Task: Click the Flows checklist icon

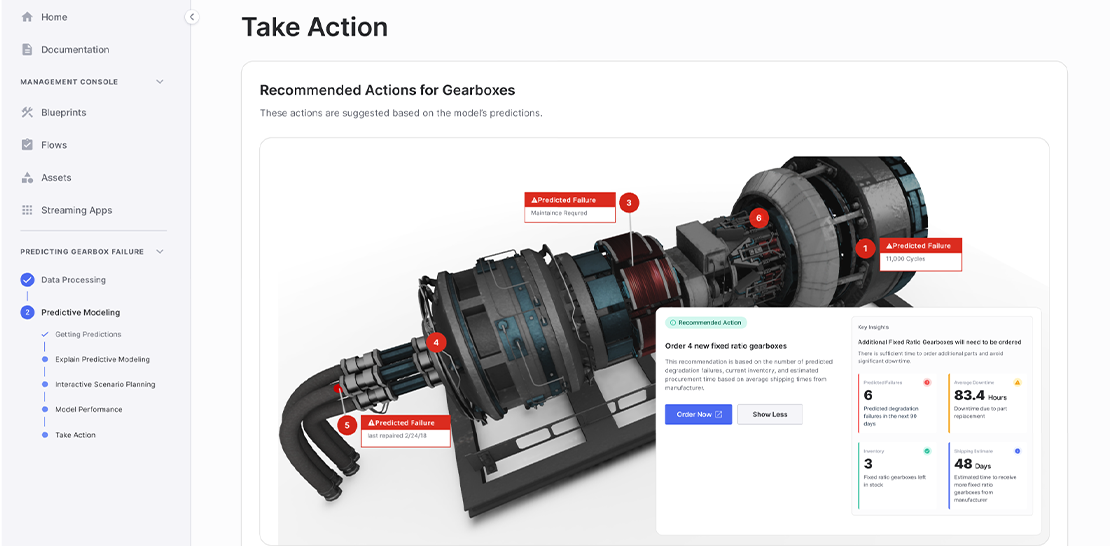Action: 27,144
